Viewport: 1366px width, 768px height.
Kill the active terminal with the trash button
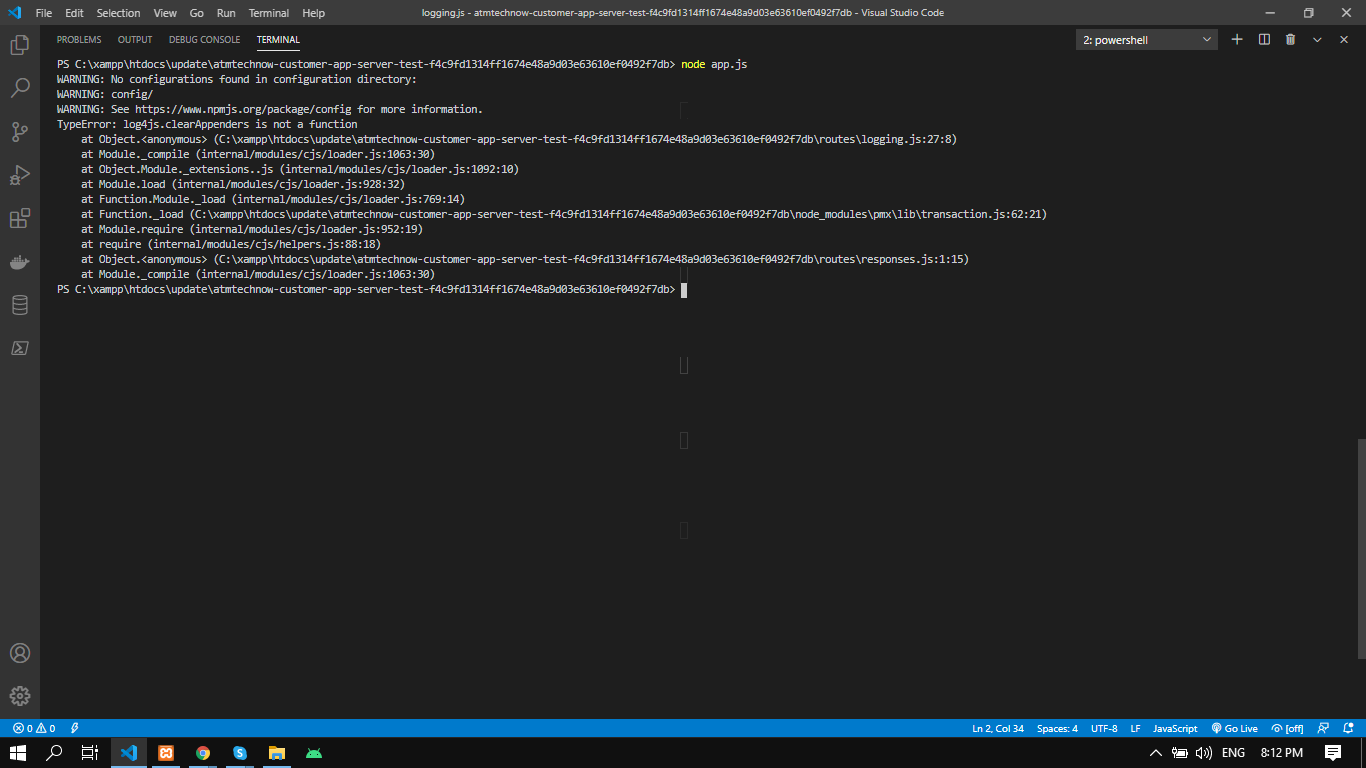pos(1290,39)
